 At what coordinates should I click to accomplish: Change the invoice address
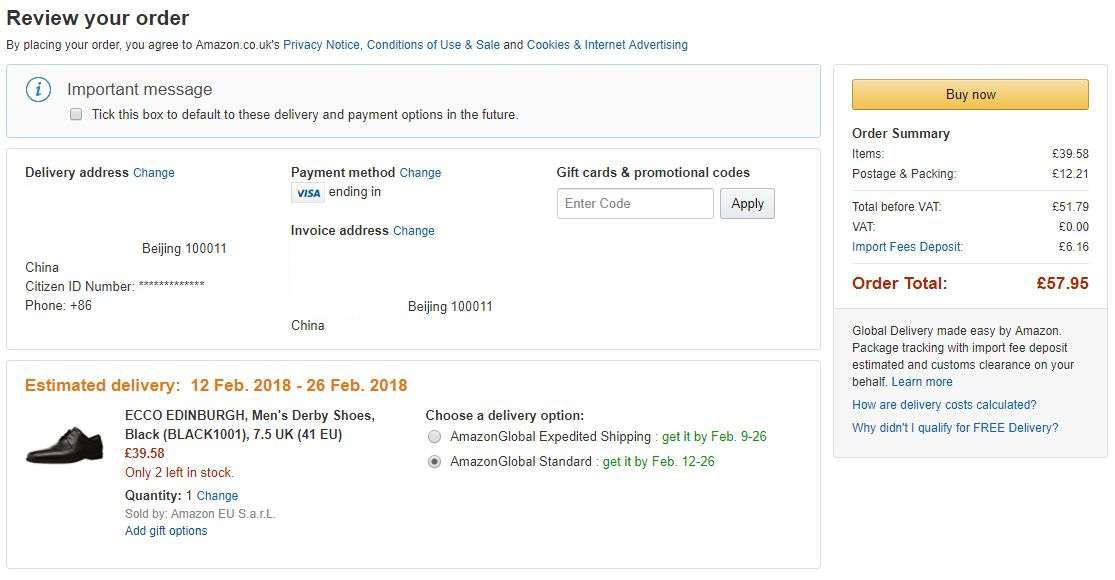[x=414, y=231]
